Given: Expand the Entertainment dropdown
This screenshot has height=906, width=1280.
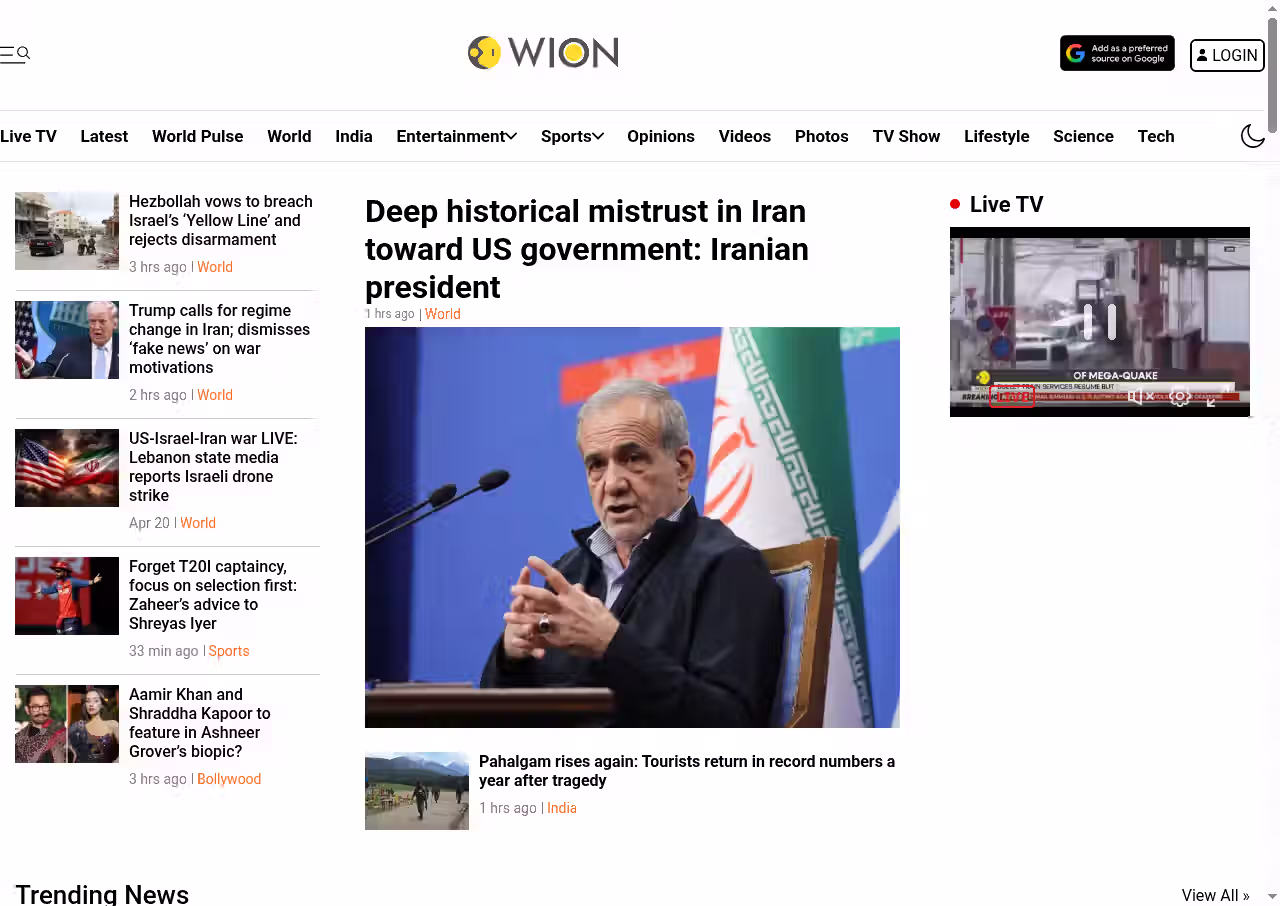Looking at the screenshot, I should click(x=456, y=136).
